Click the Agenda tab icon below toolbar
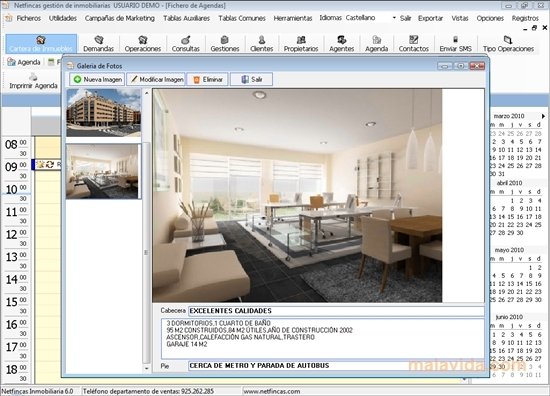Image resolution: width=550 pixels, height=396 pixels. pos(11,62)
